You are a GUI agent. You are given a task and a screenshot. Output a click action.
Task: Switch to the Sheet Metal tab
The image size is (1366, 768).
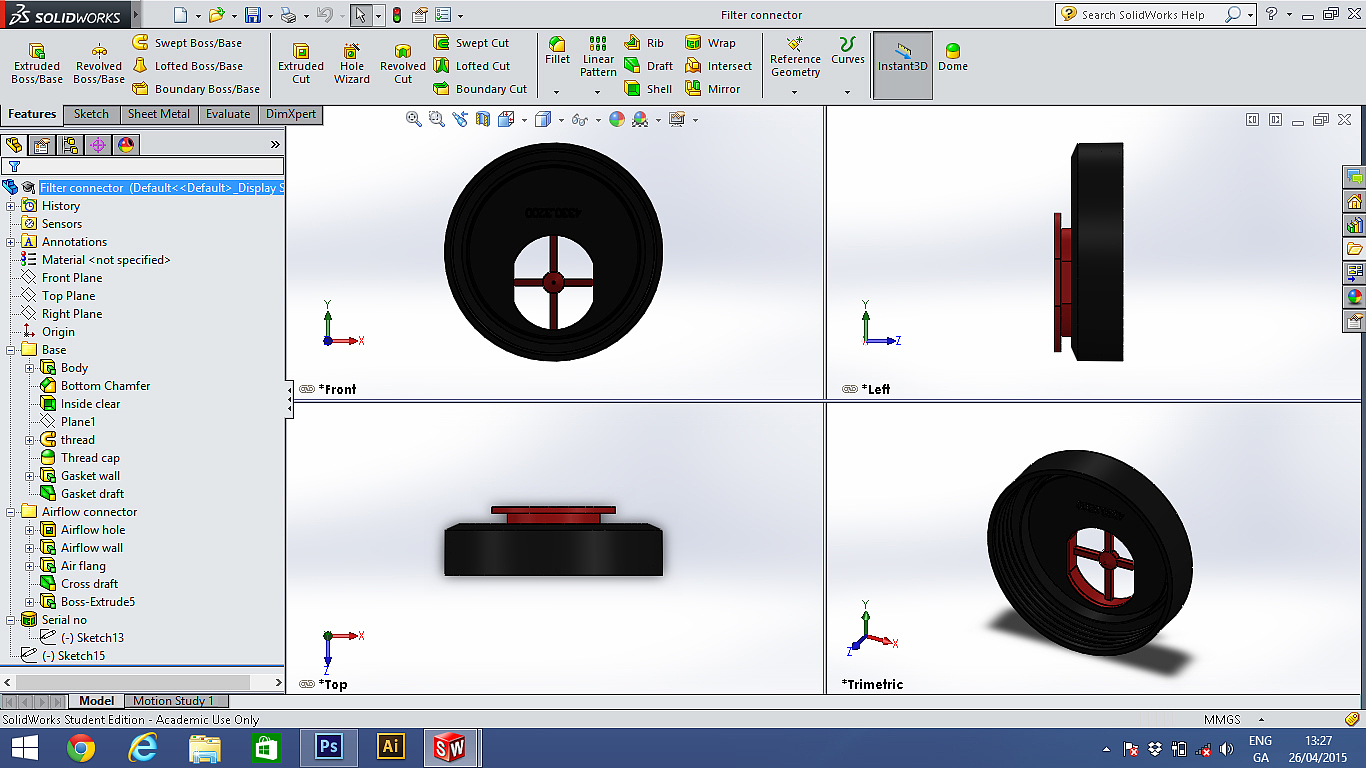tap(158, 114)
